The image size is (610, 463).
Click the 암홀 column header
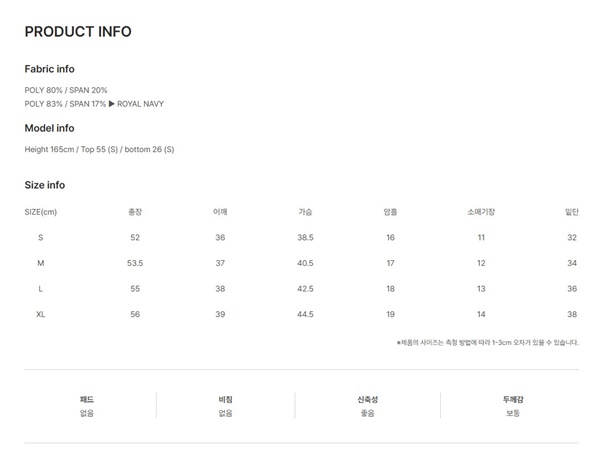point(390,211)
